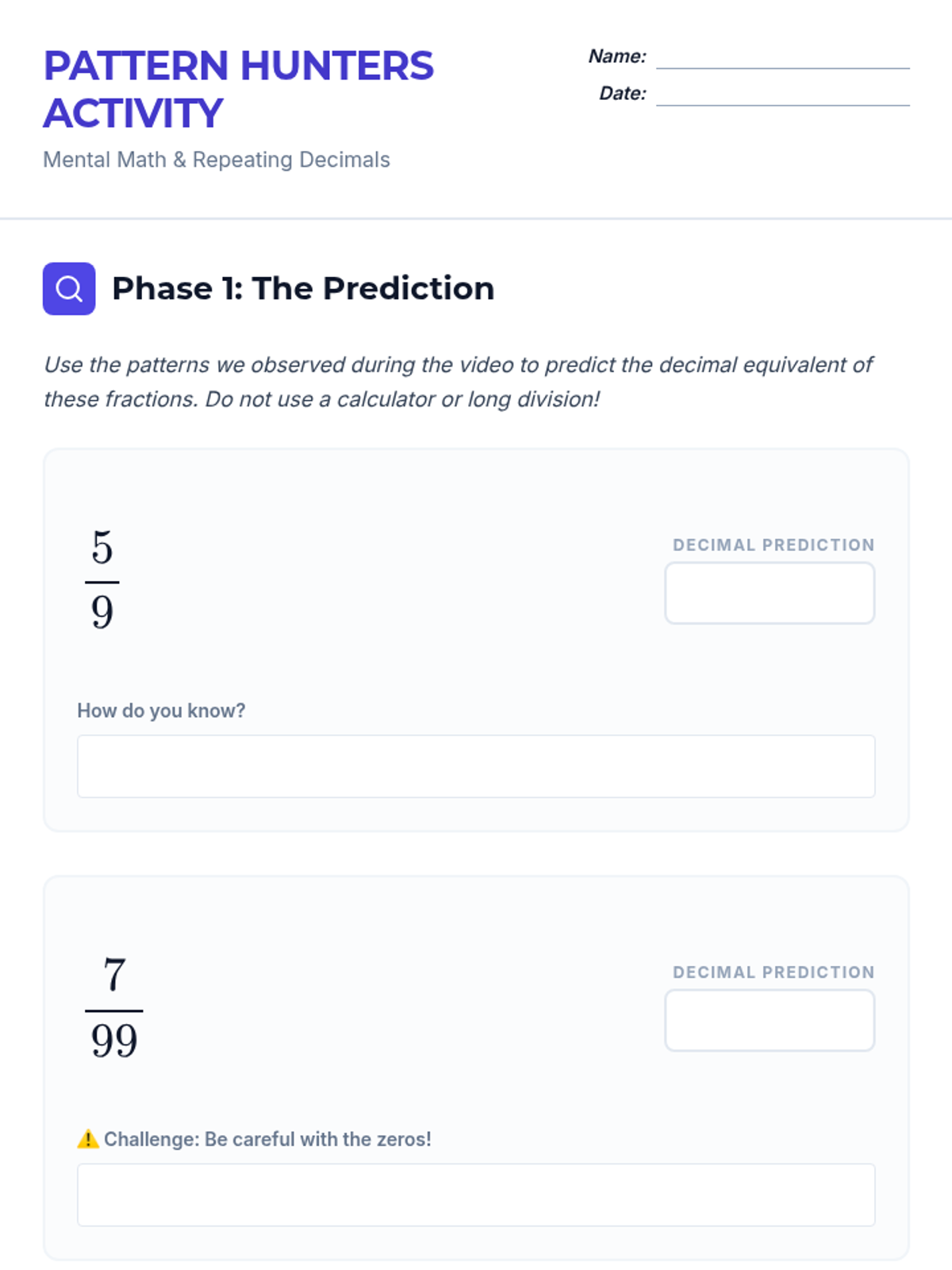
Task: Click the answer box below the Challenge hint
Action: 476,1195
